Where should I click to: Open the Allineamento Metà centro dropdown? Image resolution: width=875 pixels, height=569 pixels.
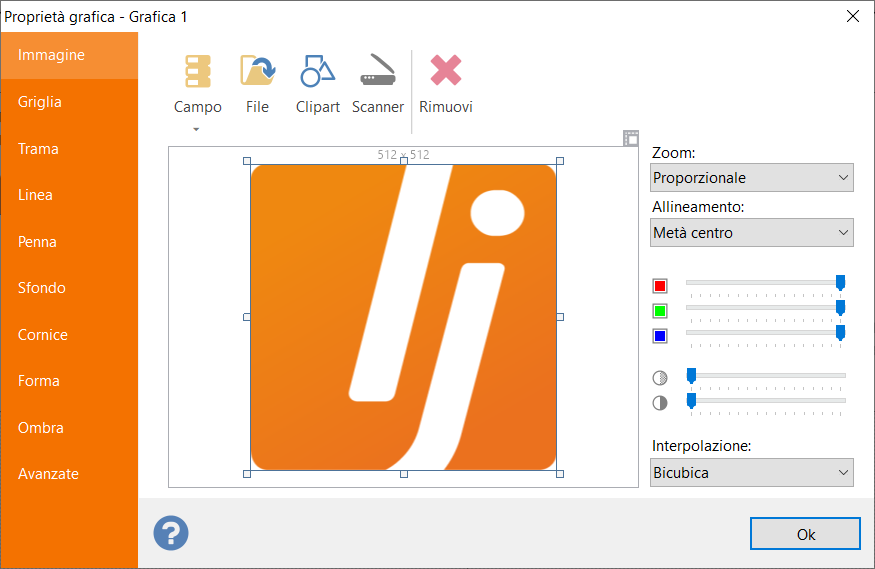pyautogui.click(x=752, y=233)
